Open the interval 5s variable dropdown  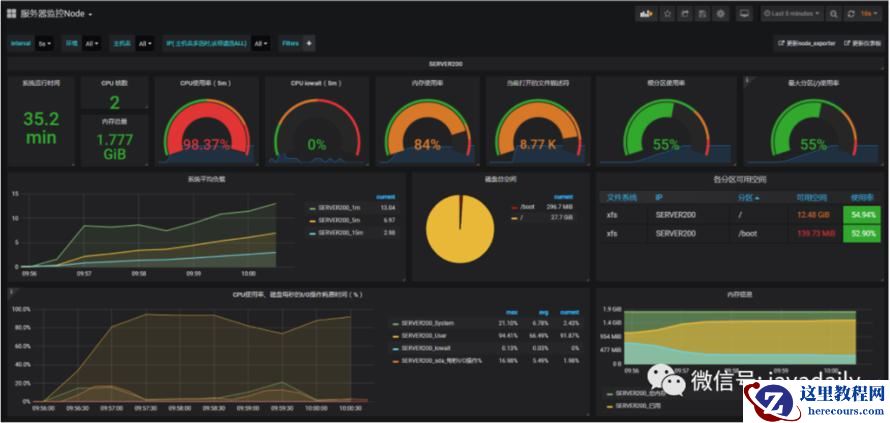44,43
